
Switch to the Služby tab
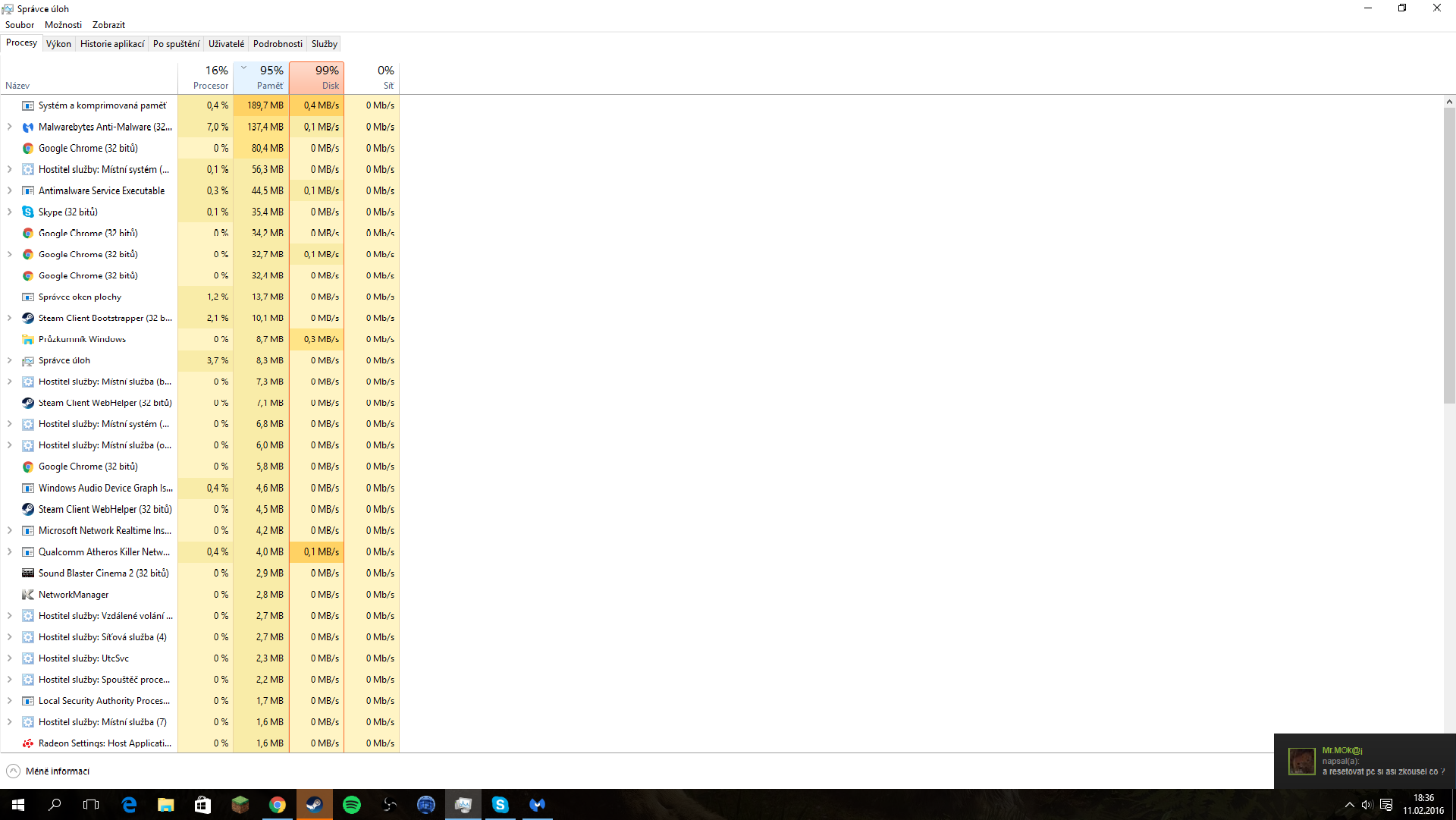click(x=324, y=44)
